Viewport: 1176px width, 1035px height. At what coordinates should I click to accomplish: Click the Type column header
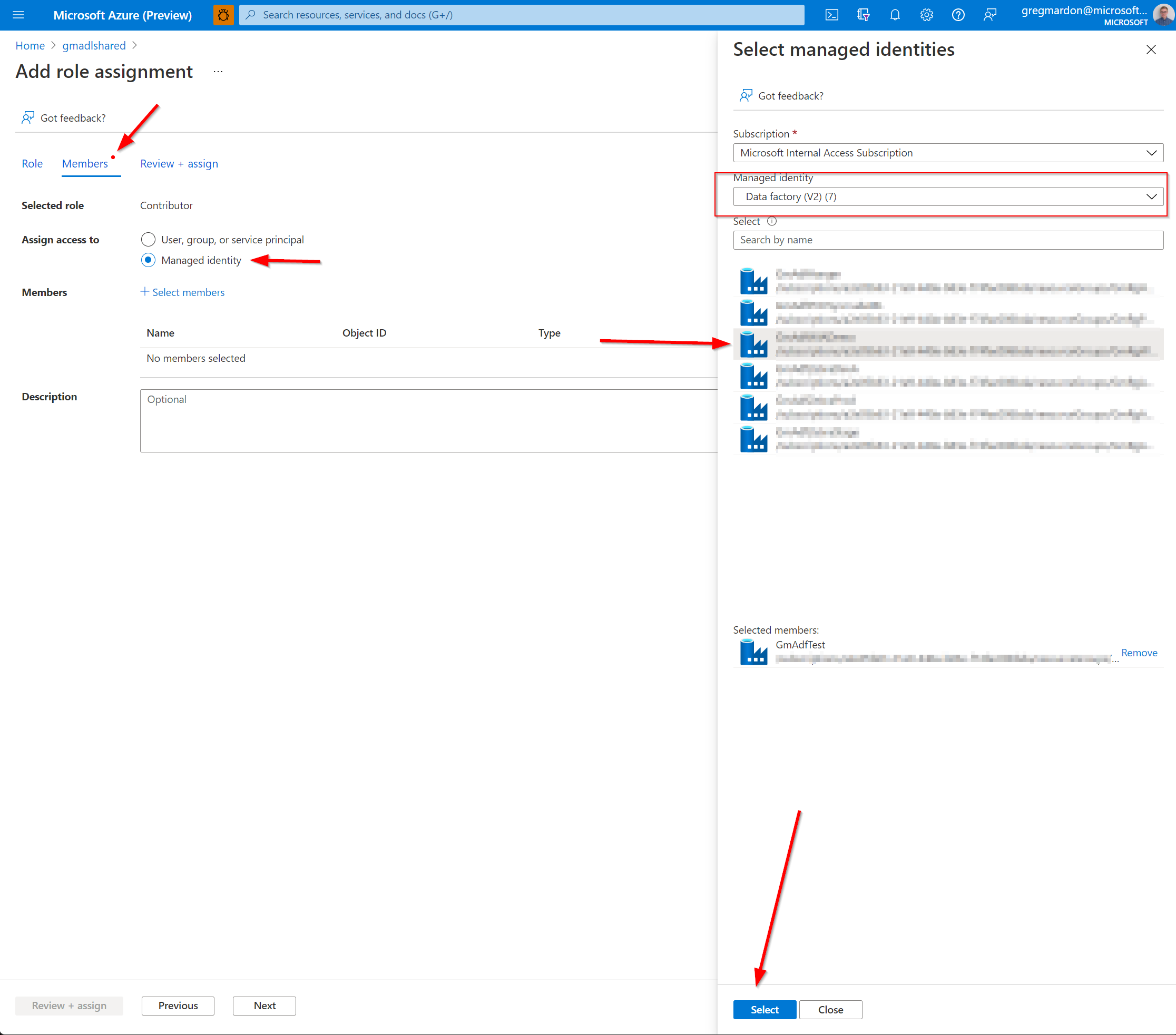pyautogui.click(x=549, y=333)
